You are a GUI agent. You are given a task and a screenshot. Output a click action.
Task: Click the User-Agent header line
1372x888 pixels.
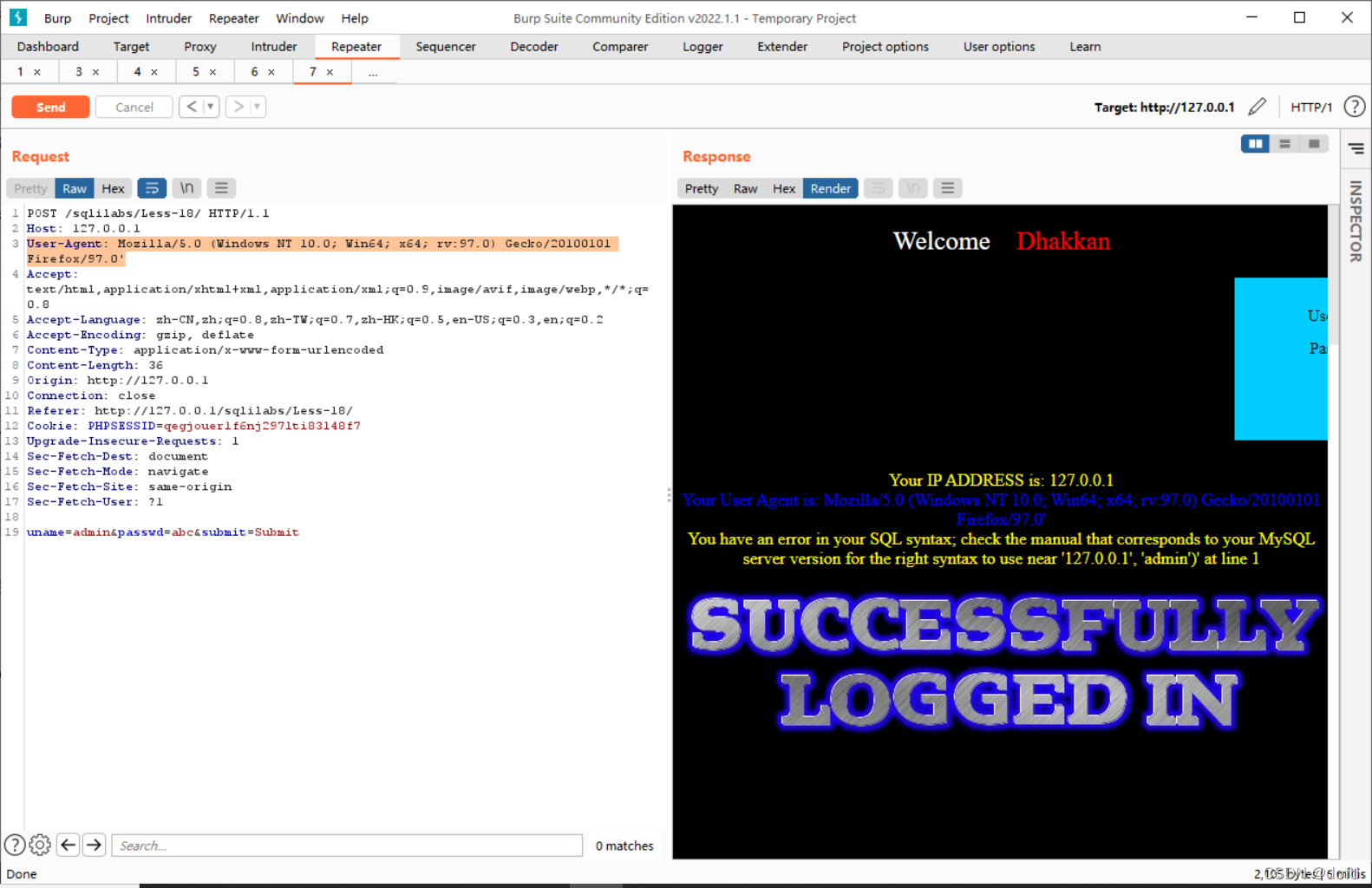click(x=321, y=251)
